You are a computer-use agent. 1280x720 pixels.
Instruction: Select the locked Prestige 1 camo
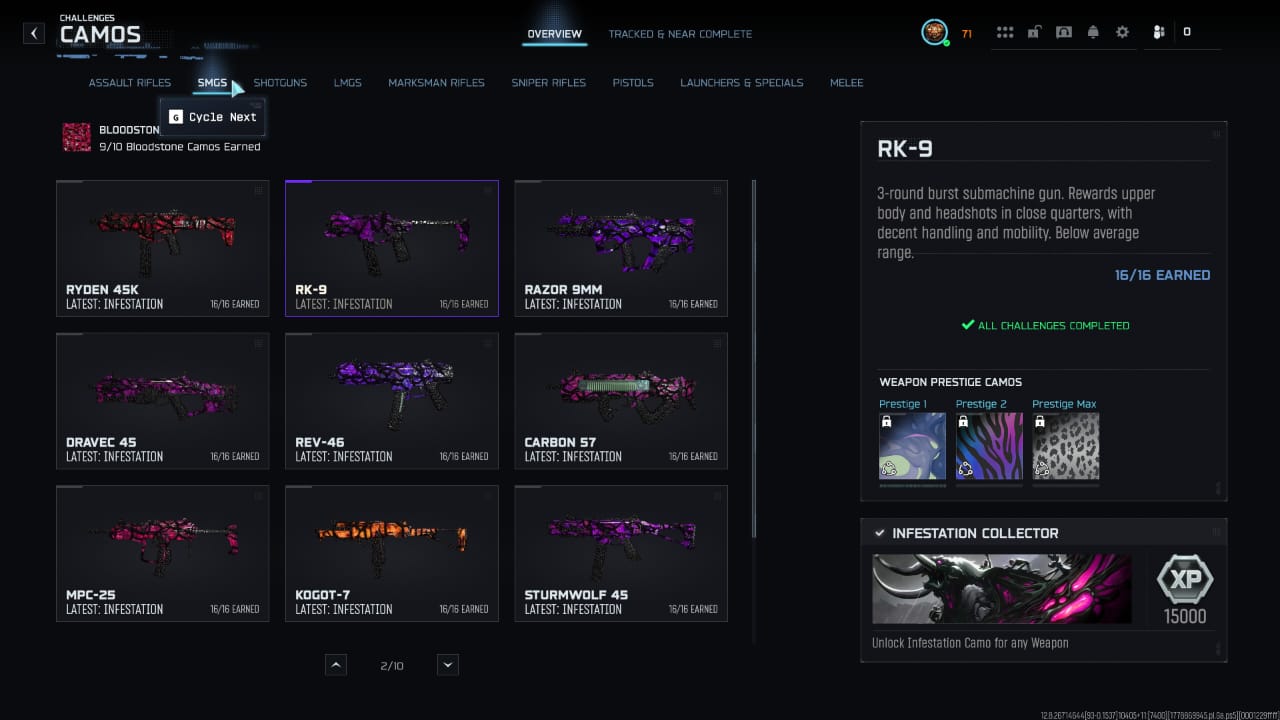pyautogui.click(x=912, y=446)
